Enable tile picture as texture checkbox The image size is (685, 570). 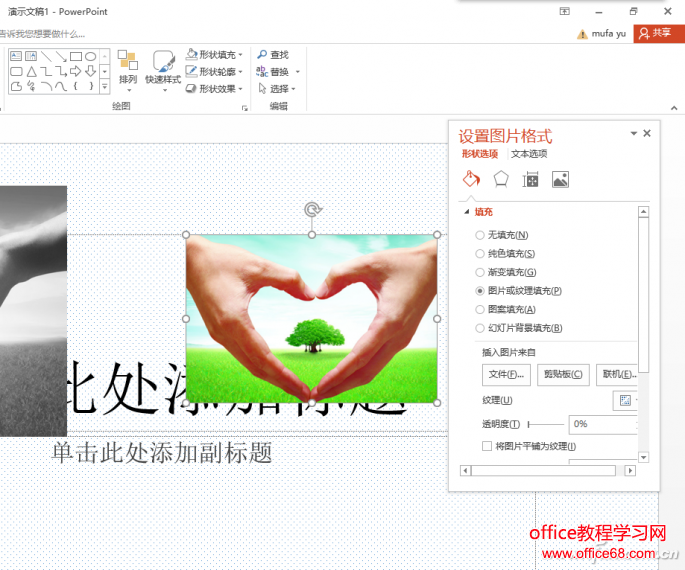pos(487,446)
